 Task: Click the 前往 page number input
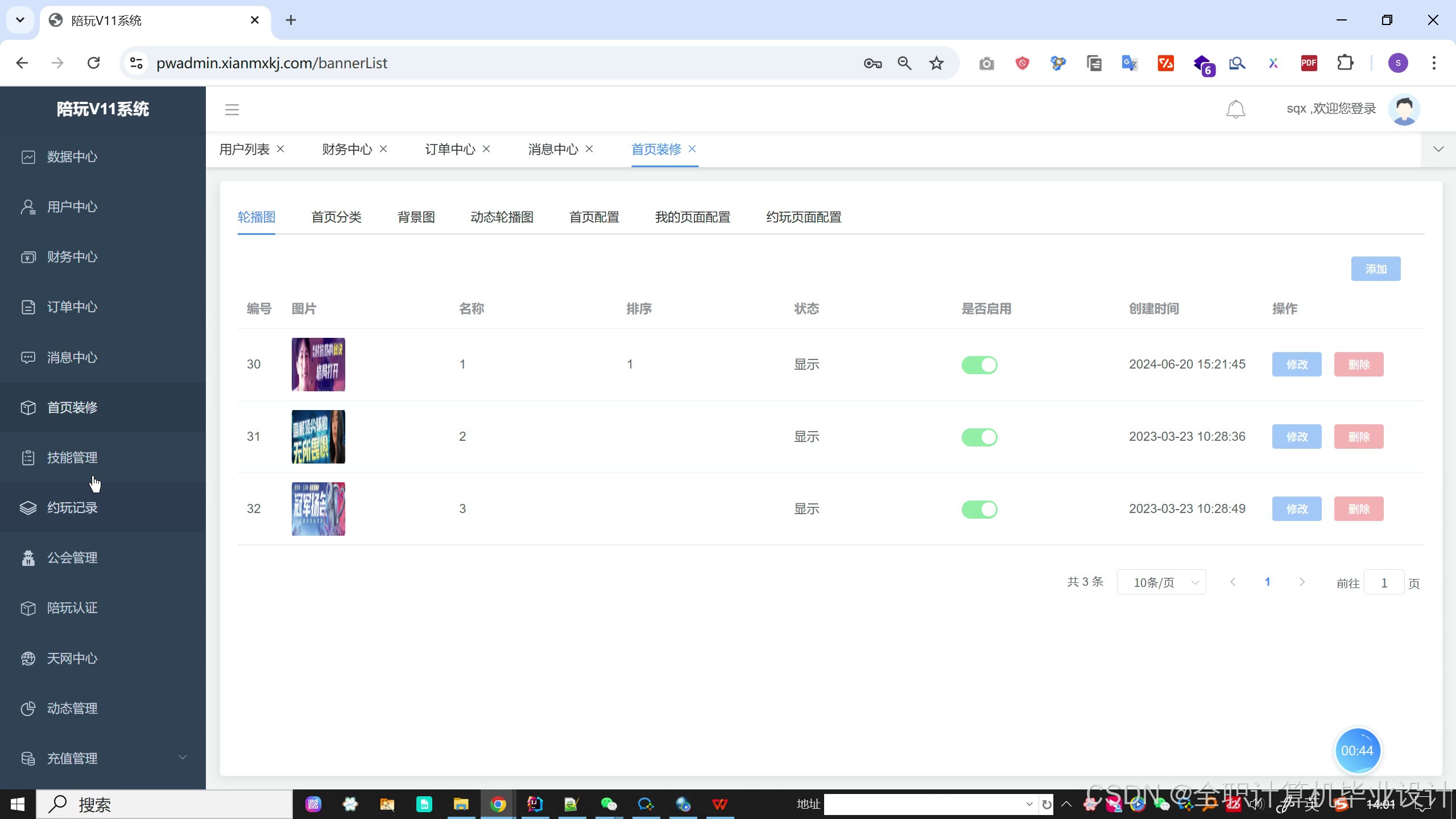point(1384,582)
